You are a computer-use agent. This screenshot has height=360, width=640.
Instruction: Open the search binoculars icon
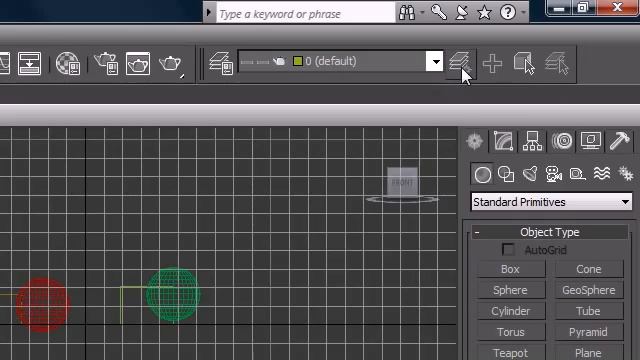407,13
